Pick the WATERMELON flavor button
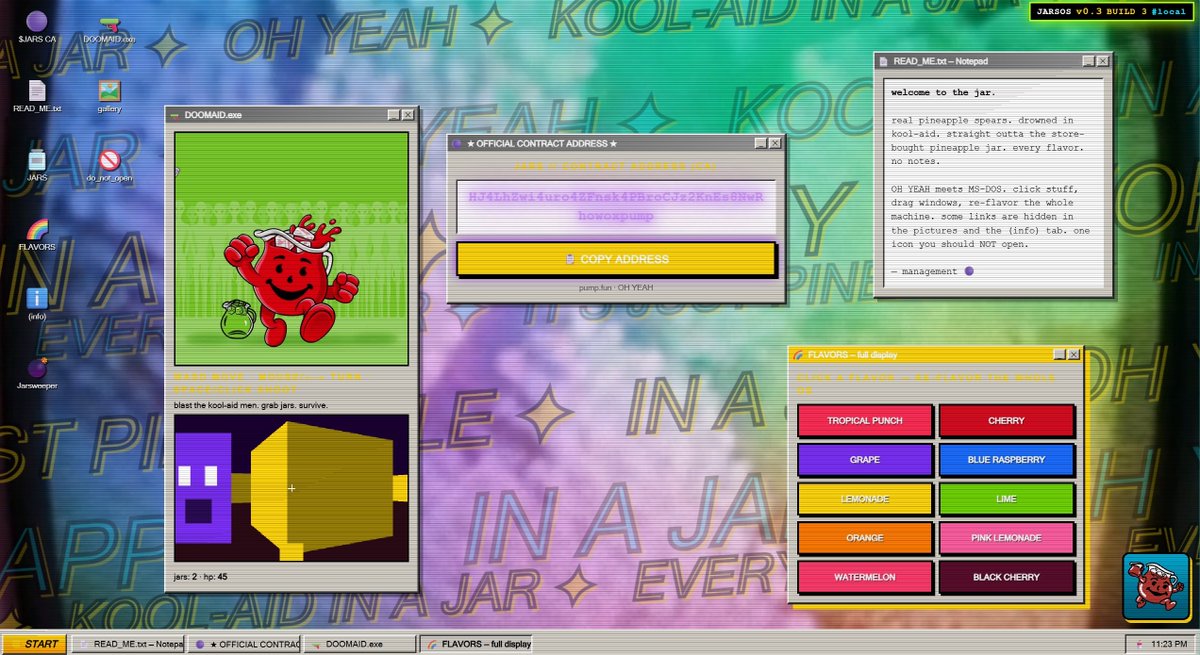Viewport: 1200px width, 655px height. pyautogui.click(x=865, y=577)
